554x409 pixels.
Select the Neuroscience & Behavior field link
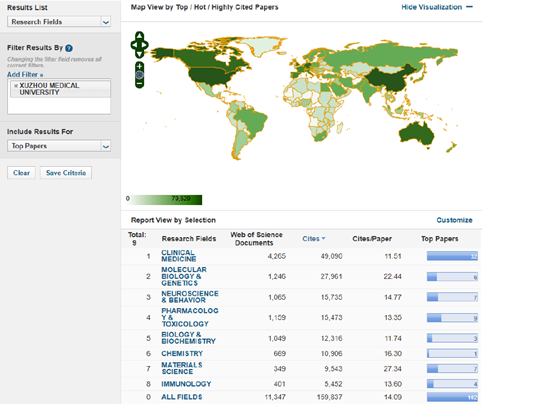(190, 297)
